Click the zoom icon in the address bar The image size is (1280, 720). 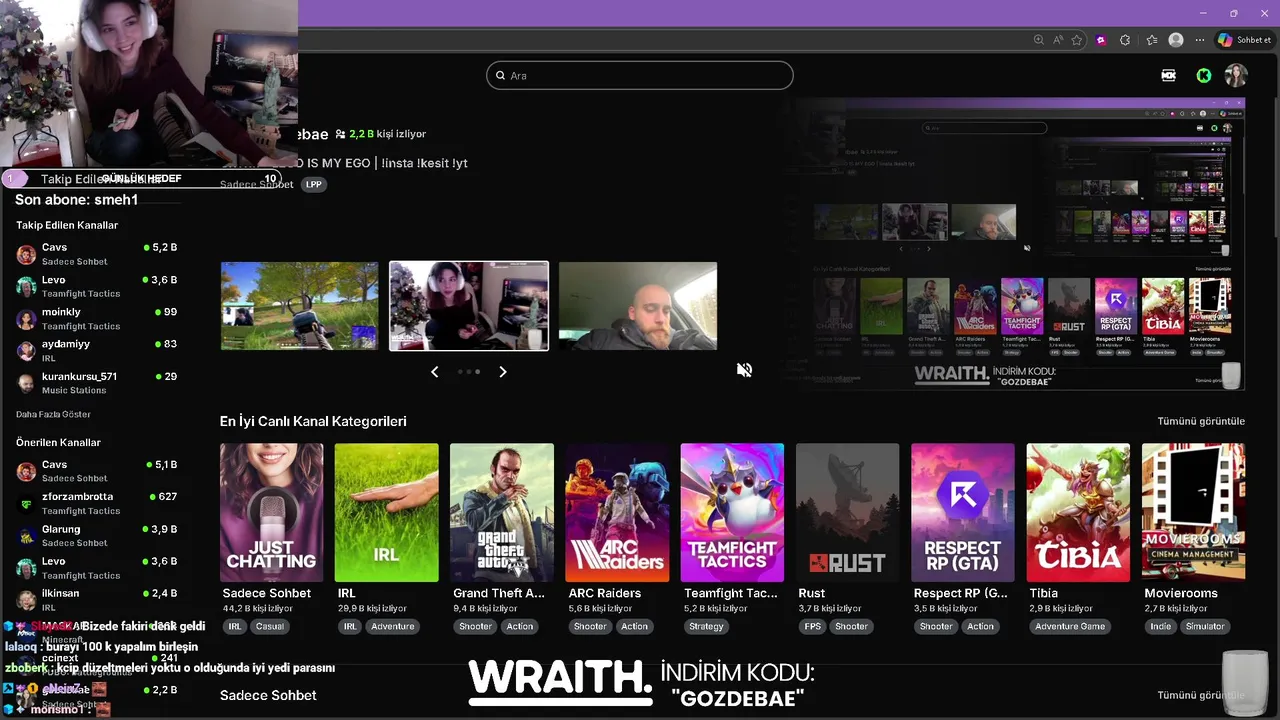point(1039,40)
